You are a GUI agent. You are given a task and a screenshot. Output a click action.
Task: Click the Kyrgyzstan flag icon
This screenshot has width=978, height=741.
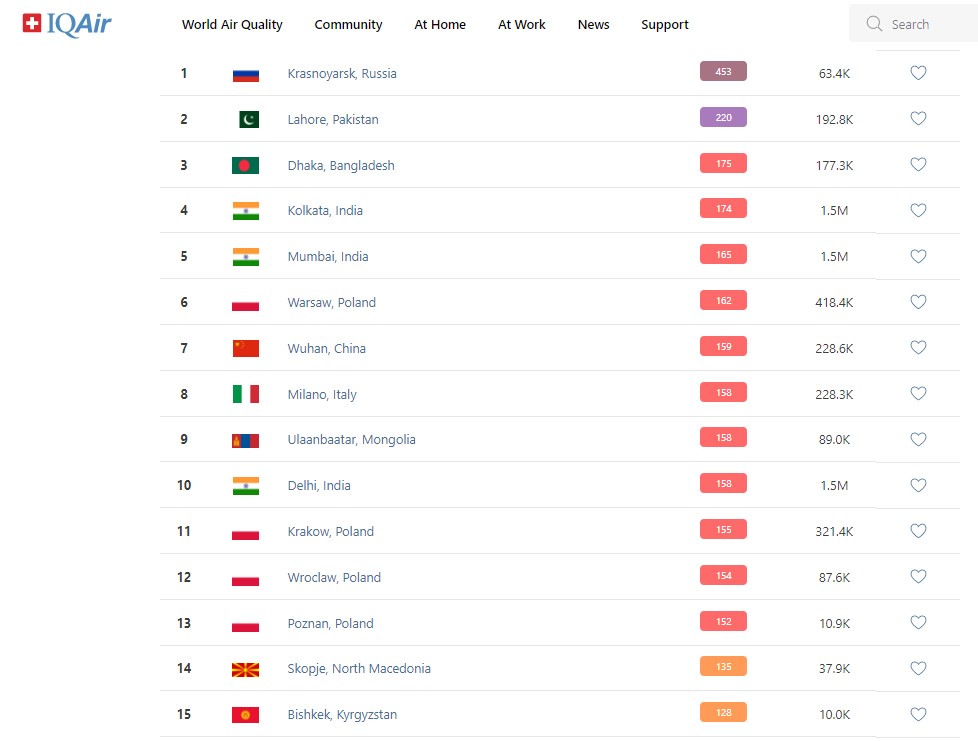coord(245,715)
